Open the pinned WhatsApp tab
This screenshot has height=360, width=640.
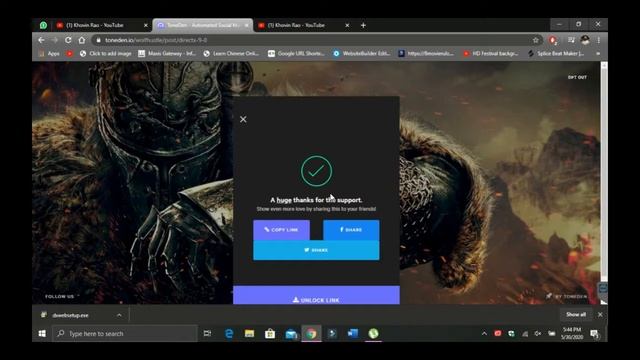coord(43,25)
